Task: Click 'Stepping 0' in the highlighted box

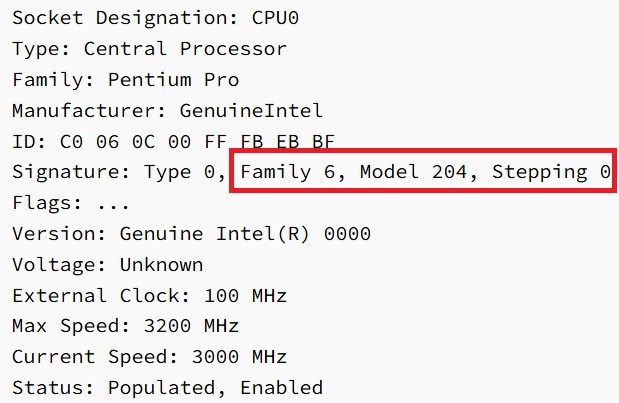Action: [552, 172]
